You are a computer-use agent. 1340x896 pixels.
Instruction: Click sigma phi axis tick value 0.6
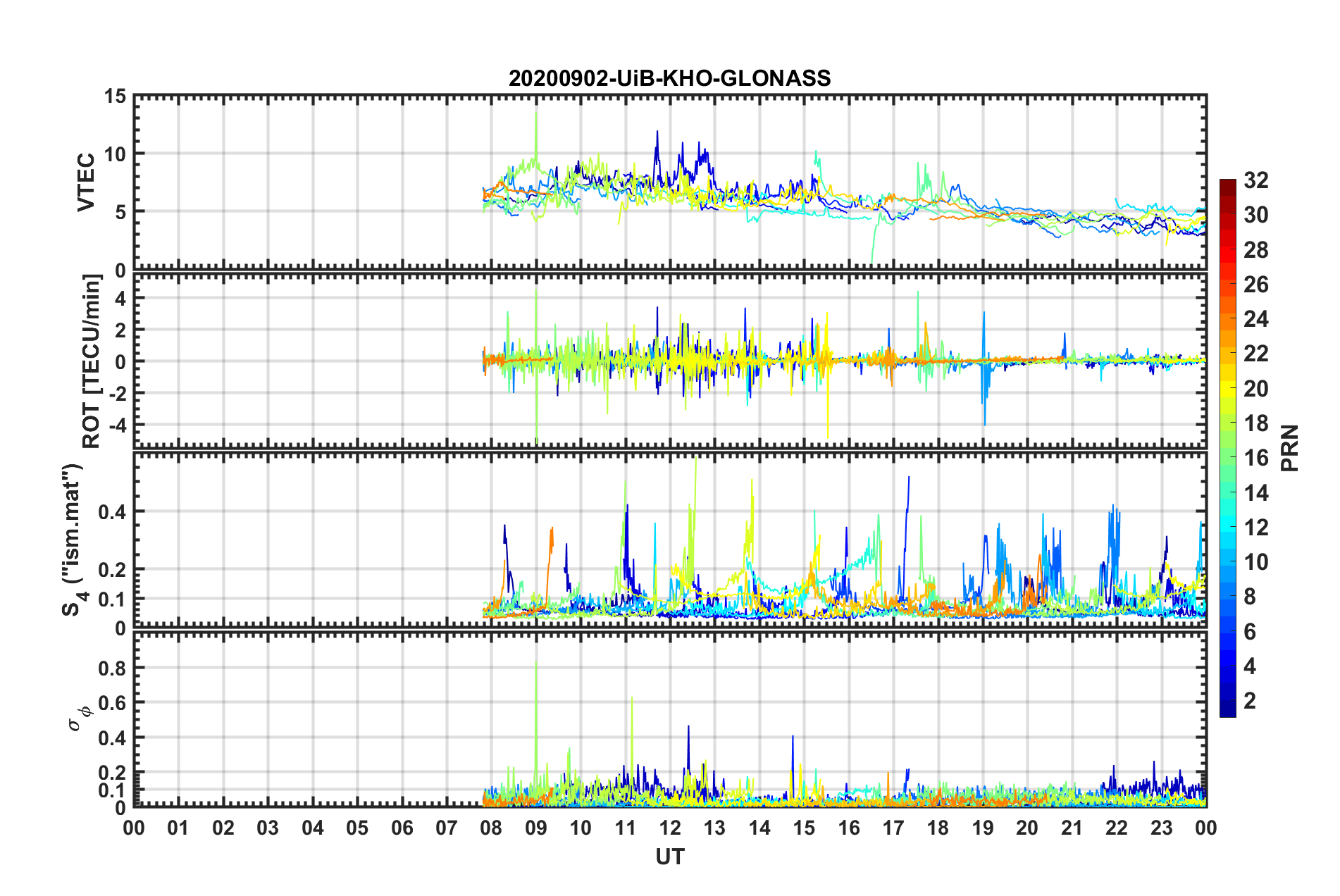pyautogui.click(x=112, y=703)
